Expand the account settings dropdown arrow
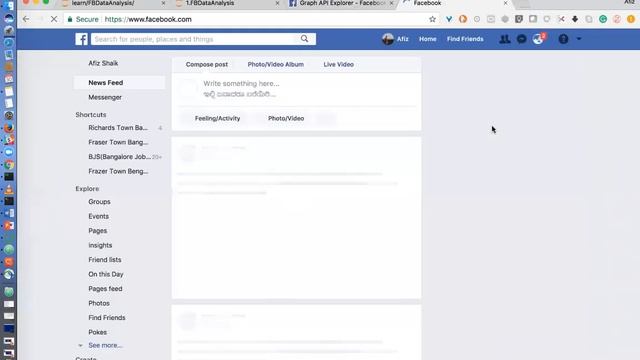The height and width of the screenshot is (360, 640). point(579,39)
